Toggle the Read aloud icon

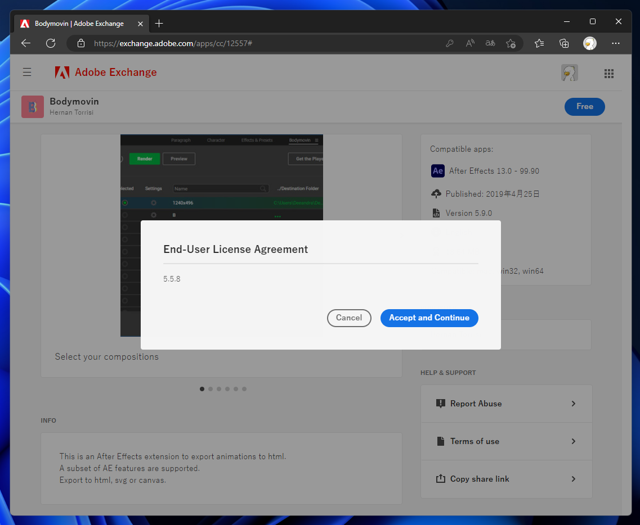[470, 43]
